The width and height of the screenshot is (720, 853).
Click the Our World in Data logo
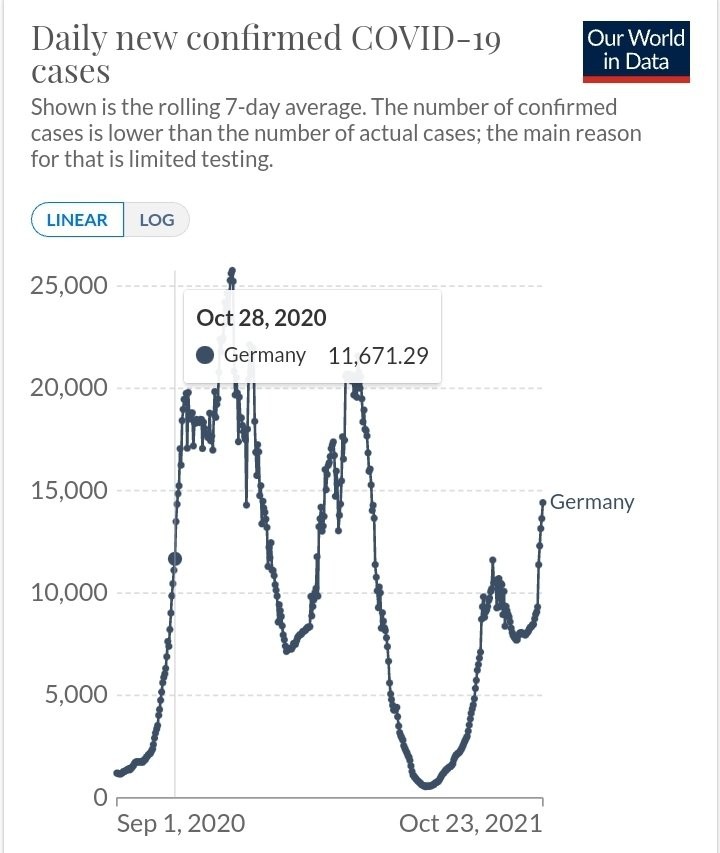click(636, 51)
